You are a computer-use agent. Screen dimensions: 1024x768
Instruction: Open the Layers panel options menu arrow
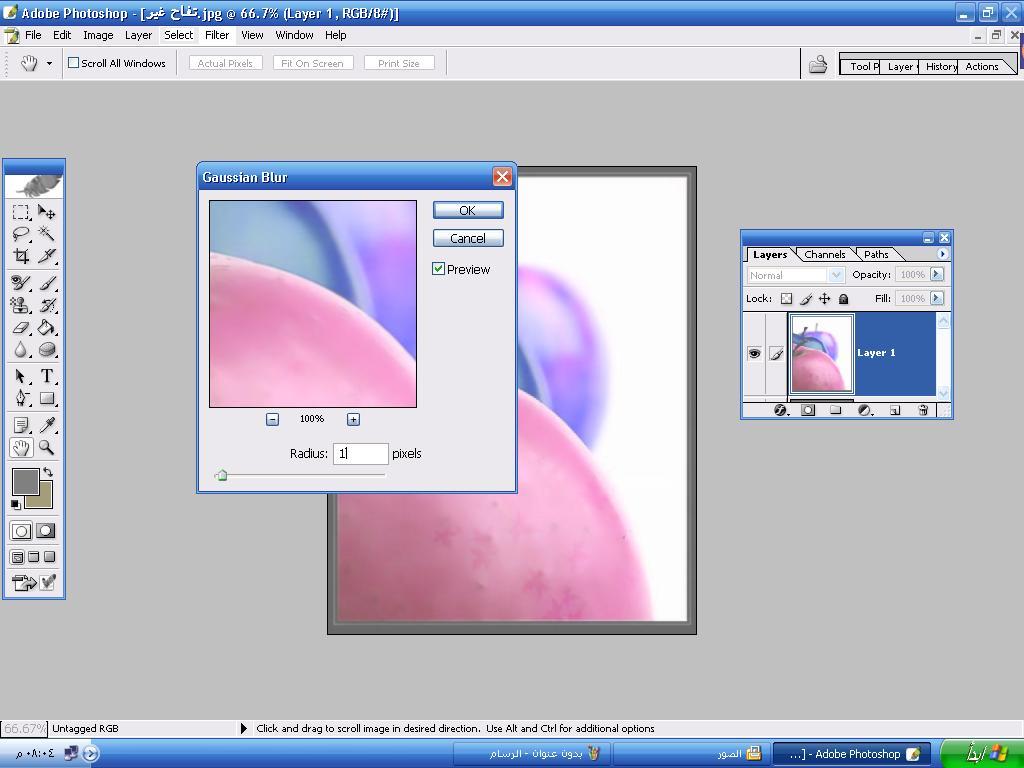[942, 254]
